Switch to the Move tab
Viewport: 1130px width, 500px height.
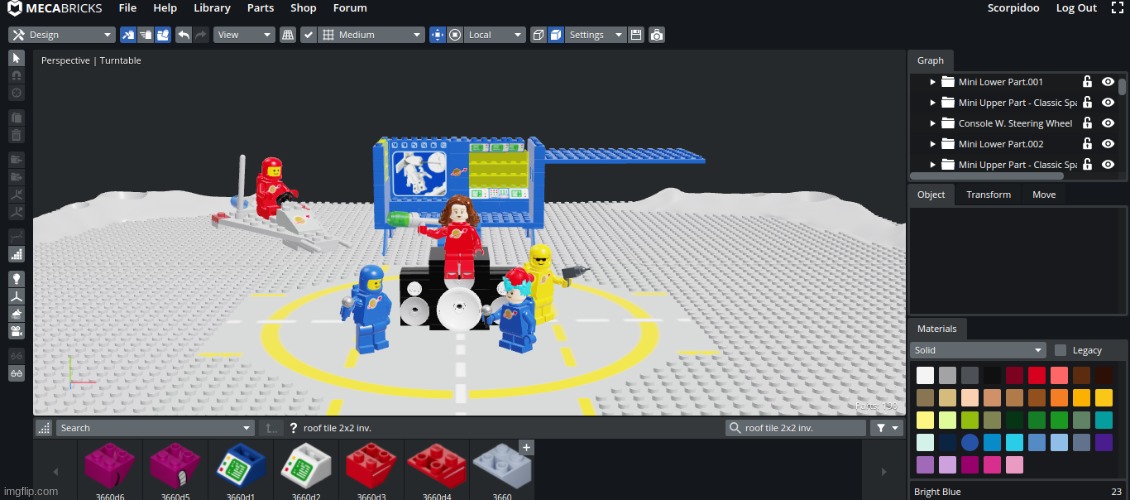click(x=1044, y=195)
